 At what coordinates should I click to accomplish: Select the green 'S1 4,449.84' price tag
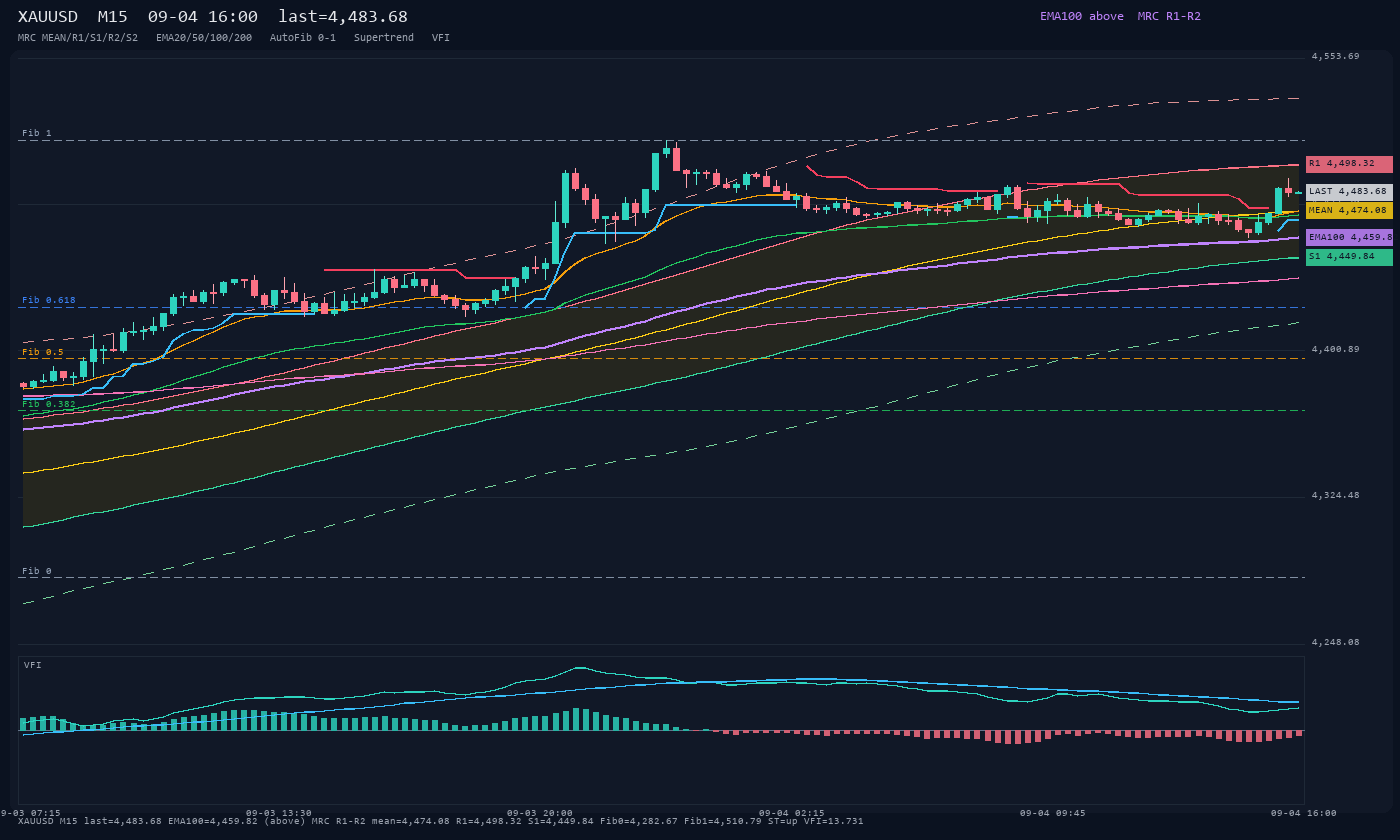pos(1349,257)
